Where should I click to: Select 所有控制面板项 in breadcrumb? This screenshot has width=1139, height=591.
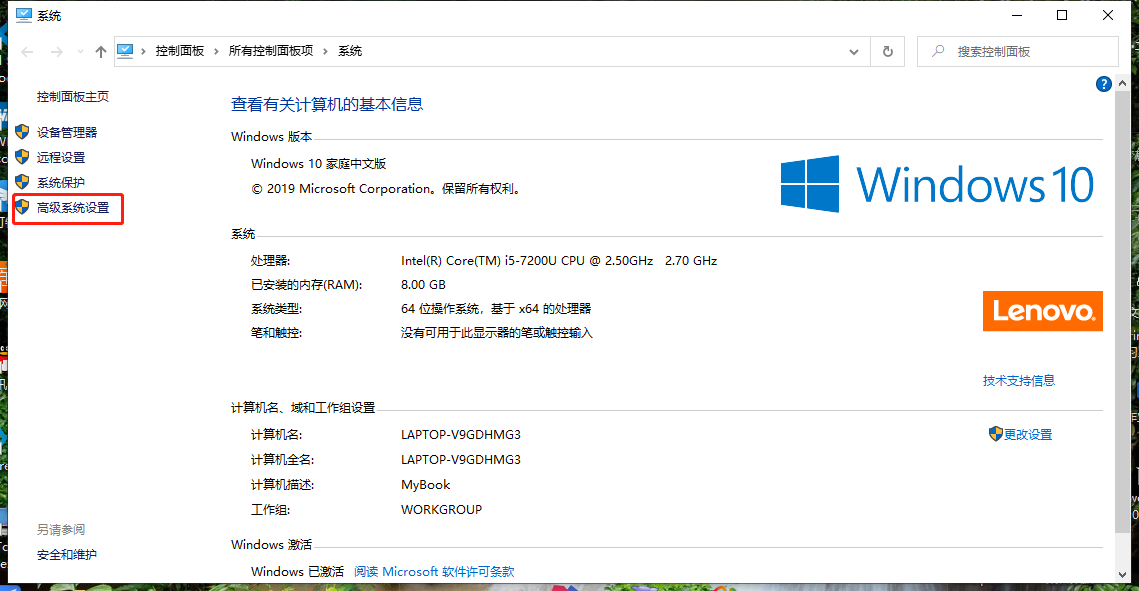point(271,51)
